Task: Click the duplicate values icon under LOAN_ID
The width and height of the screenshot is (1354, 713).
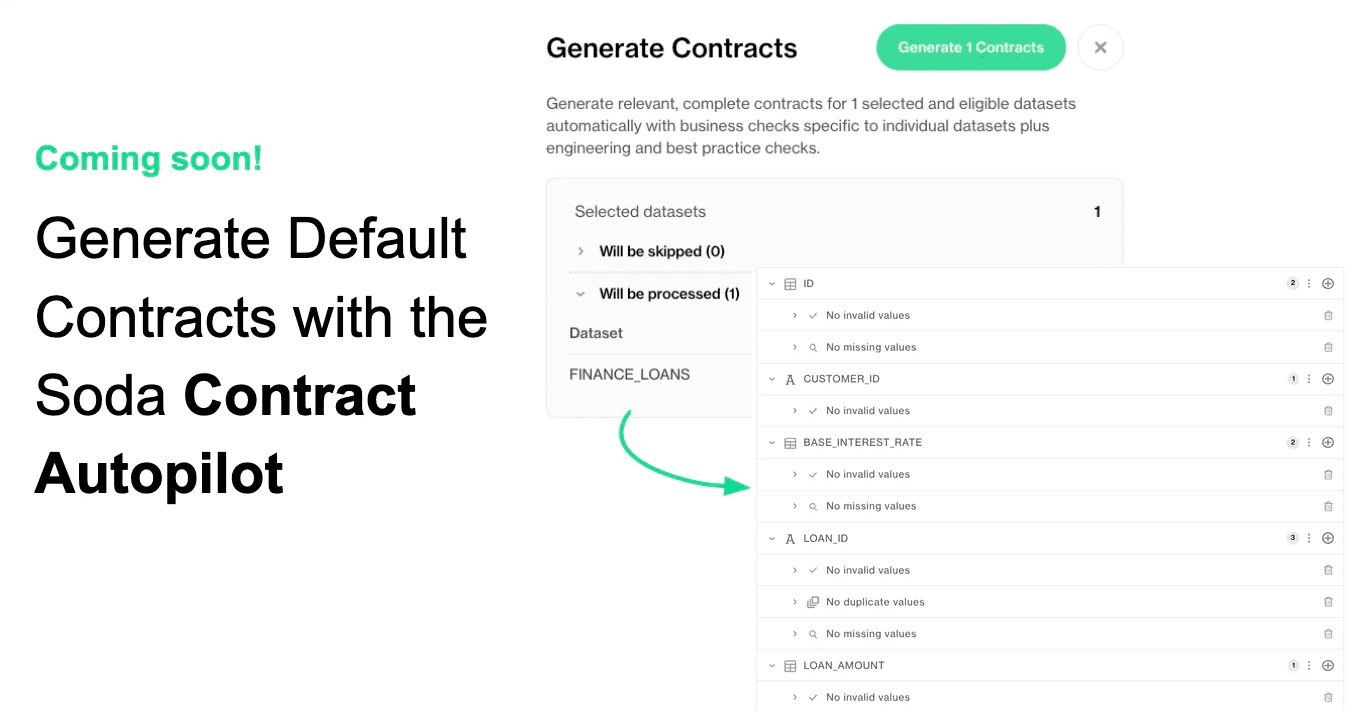Action: coord(811,601)
